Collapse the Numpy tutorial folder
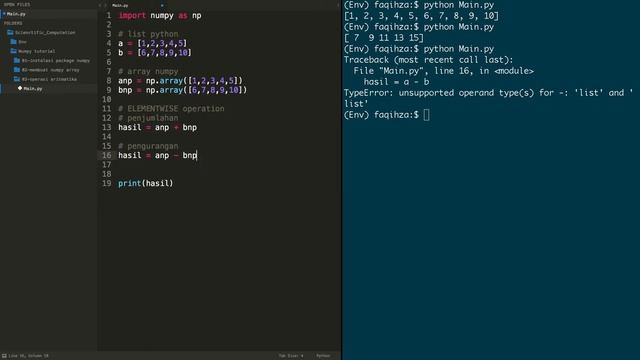The height and width of the screenshot is (360, 640). (37, 51)
